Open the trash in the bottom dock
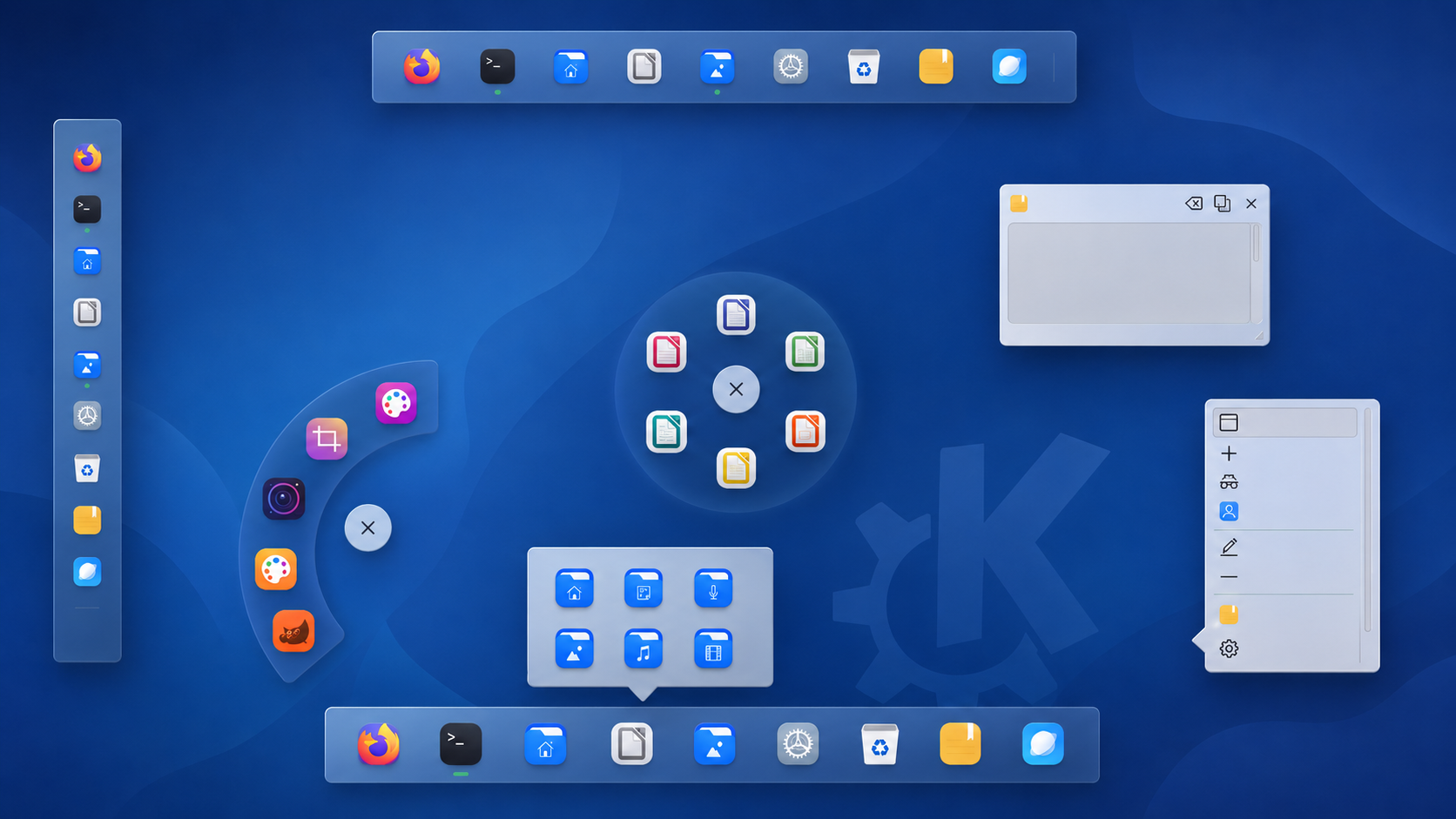The image size is (1456, 819). coord(880,744)
